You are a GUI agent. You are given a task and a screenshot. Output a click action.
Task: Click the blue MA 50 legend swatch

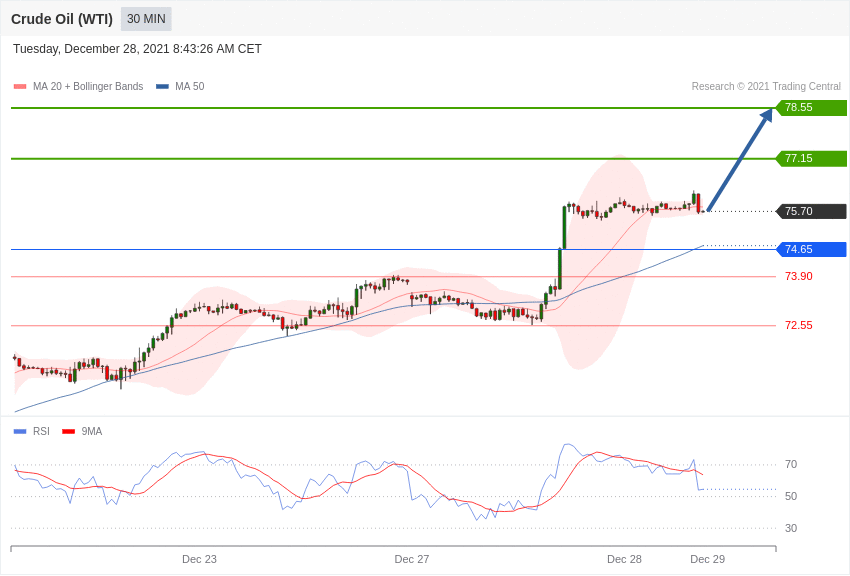tap(163, 87)
